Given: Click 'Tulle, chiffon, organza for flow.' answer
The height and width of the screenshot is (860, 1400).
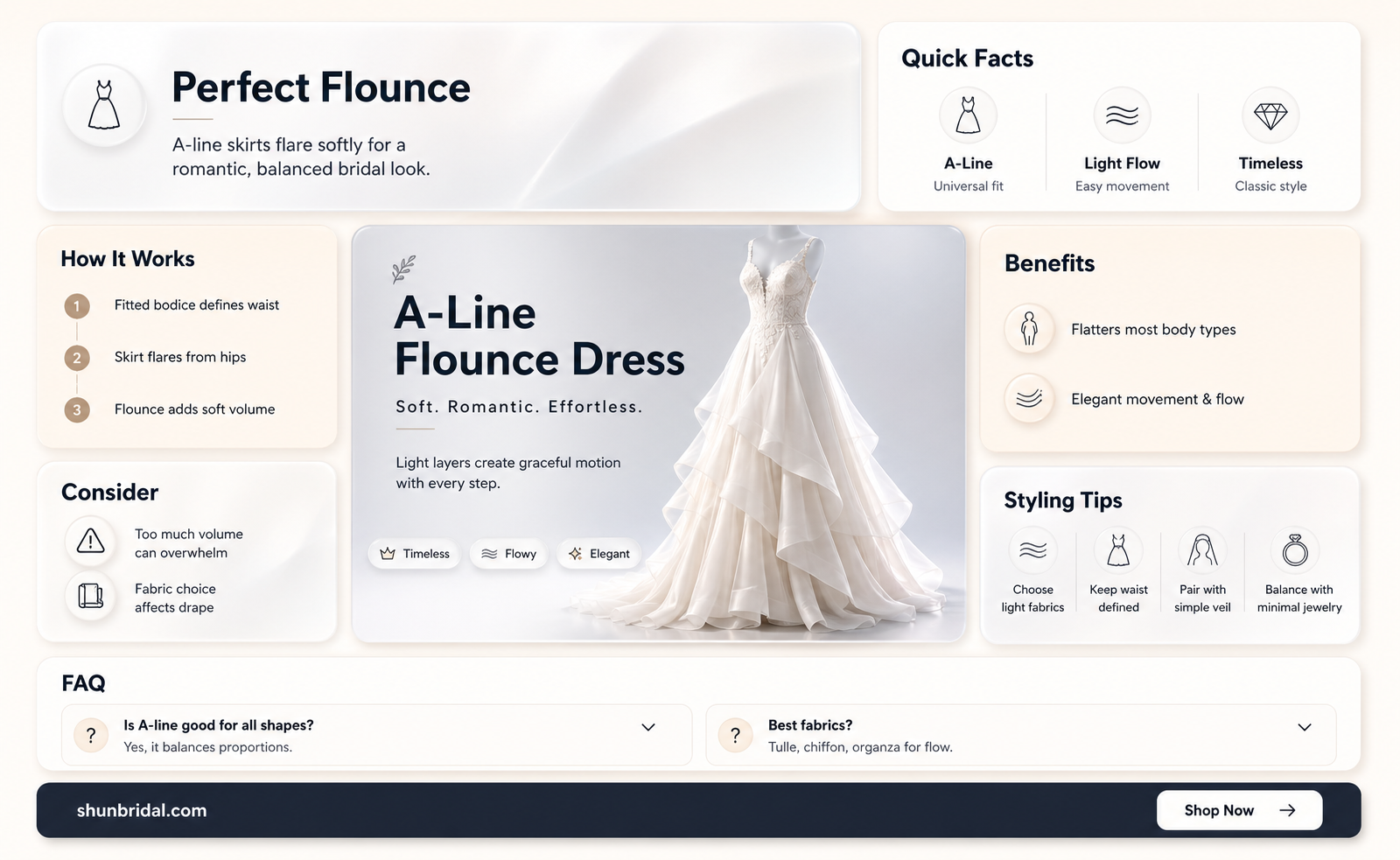Looking at the screenshot, I should (x=860, y=746).
